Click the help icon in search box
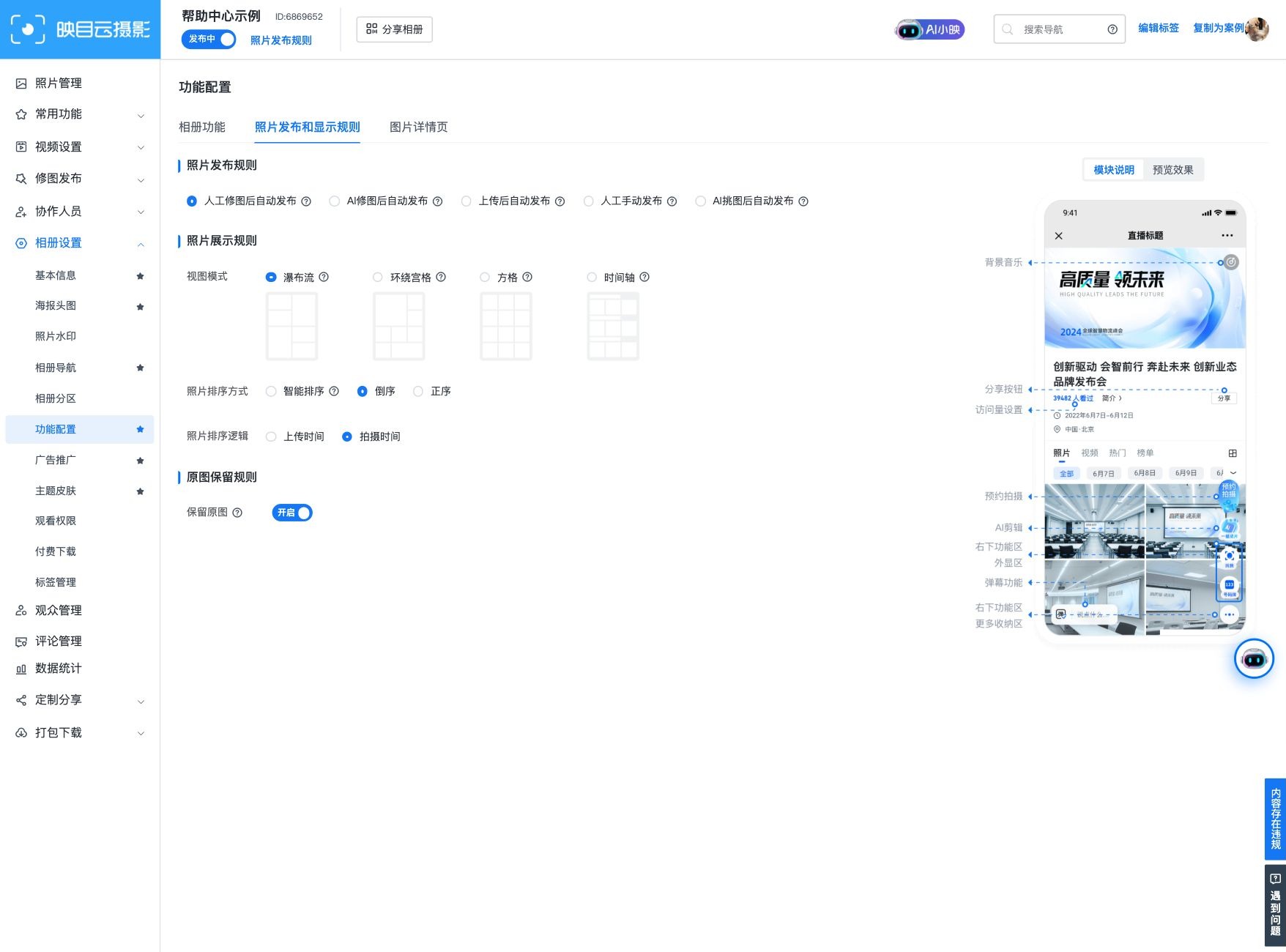Image resolution: width=1286 pixels, height=952 pixels. 1112,29
